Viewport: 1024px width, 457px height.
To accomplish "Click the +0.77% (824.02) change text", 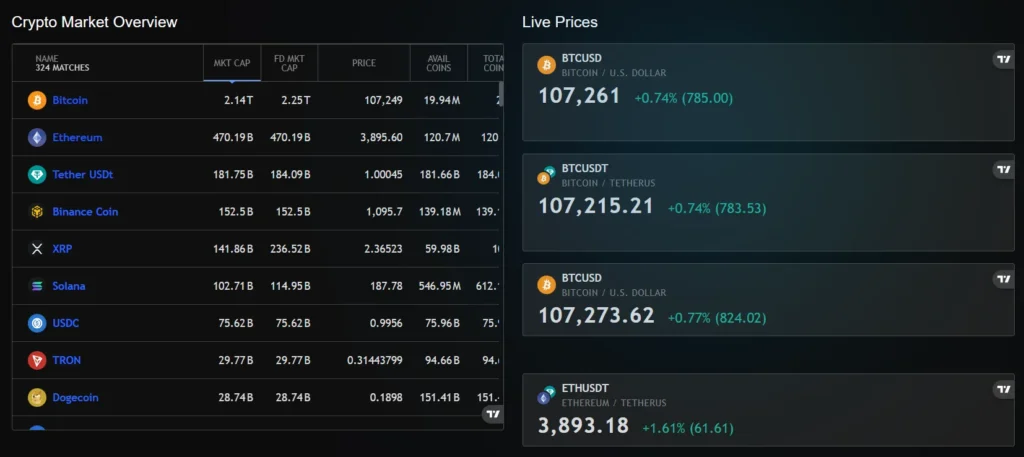I will 717,319.
